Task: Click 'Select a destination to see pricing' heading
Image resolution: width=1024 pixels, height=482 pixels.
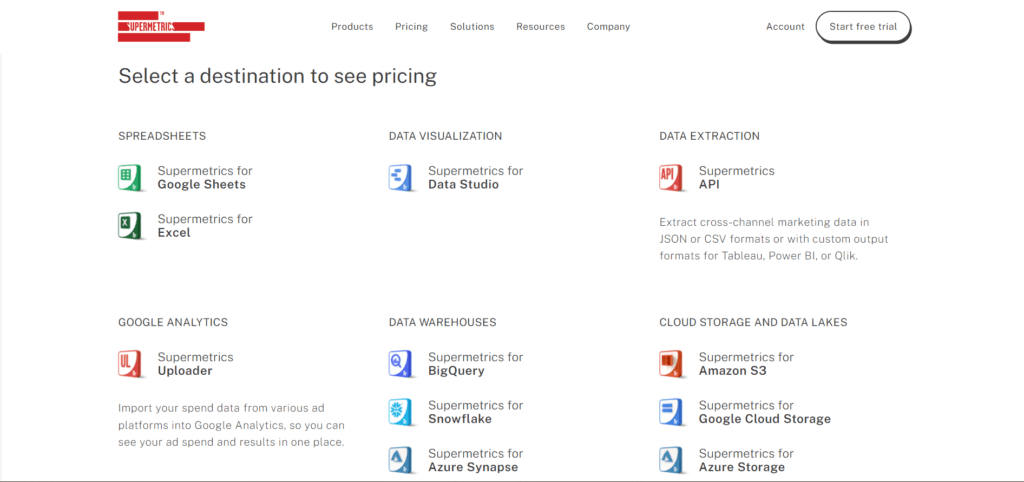Action: coord(278,76)
